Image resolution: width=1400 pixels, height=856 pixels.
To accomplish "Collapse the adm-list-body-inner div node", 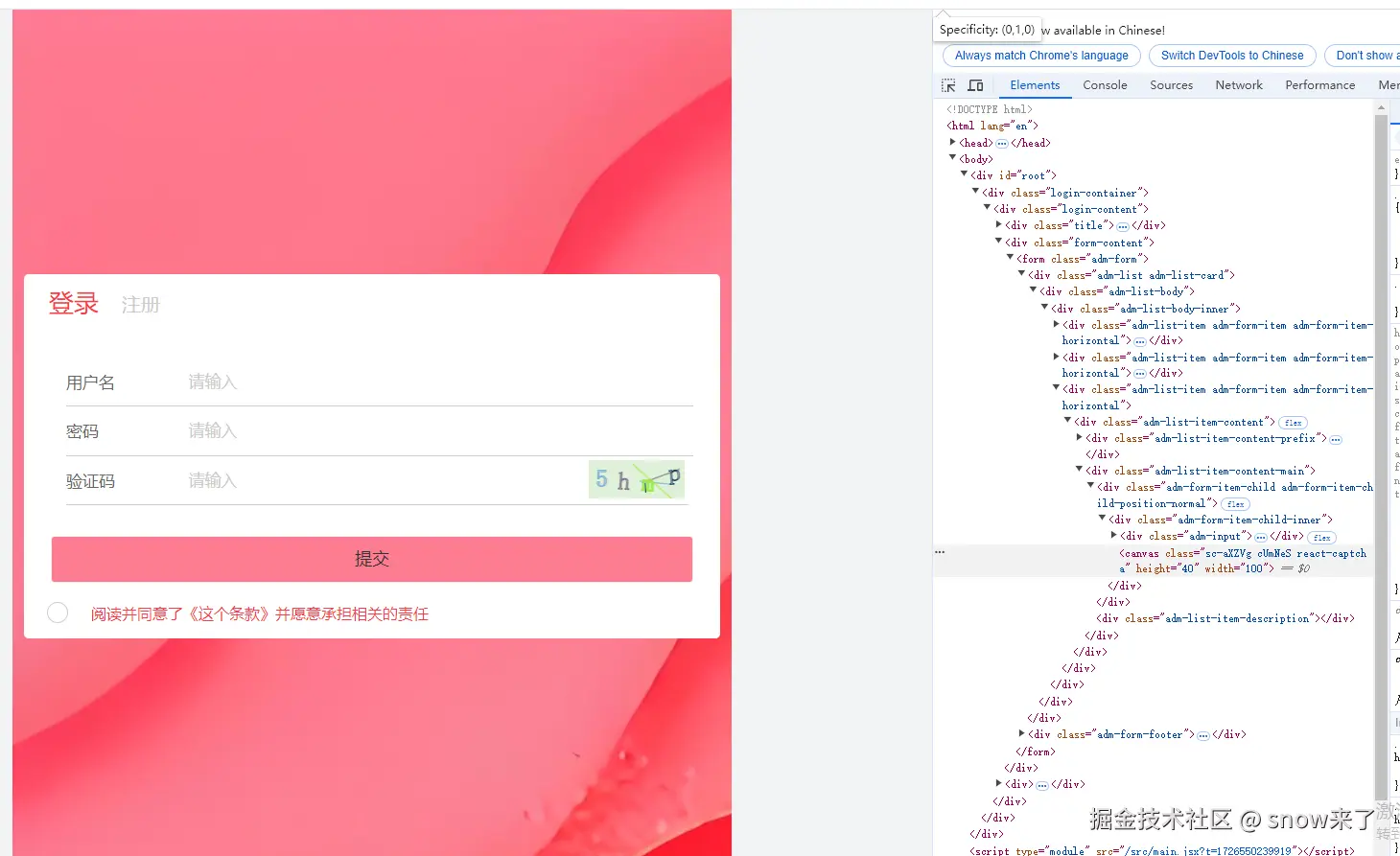I will click(x=1045, y=308).
